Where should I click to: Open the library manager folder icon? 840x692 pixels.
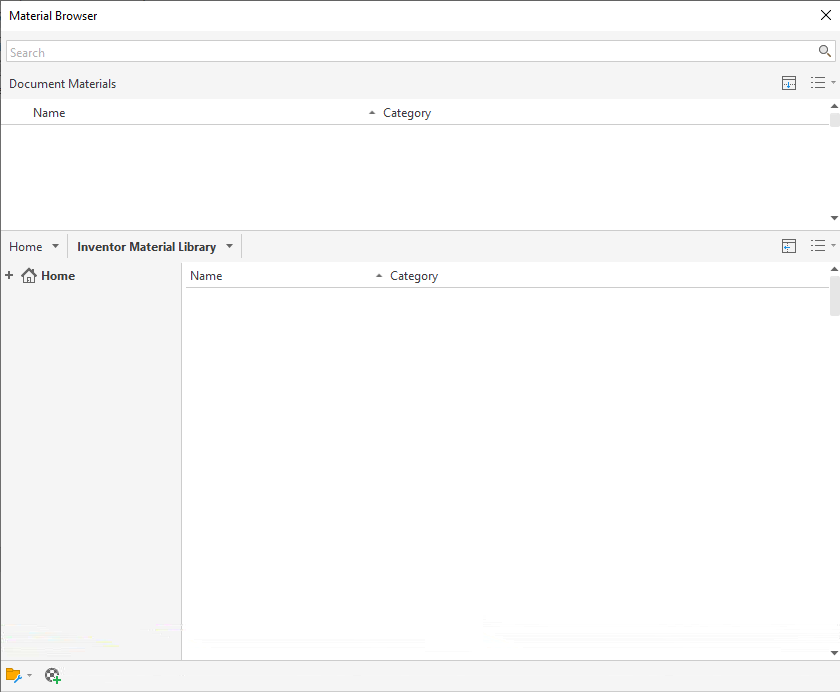coord(14,675)
